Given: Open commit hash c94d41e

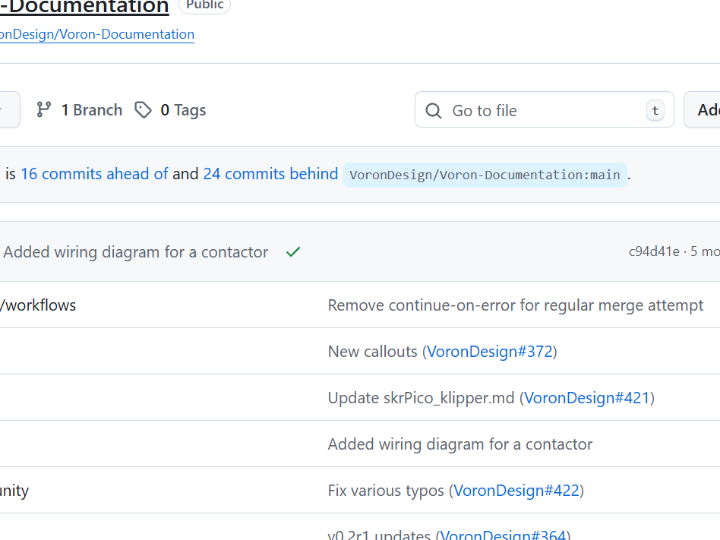Looking at the screenshot, I should click(x=654, y=252).
